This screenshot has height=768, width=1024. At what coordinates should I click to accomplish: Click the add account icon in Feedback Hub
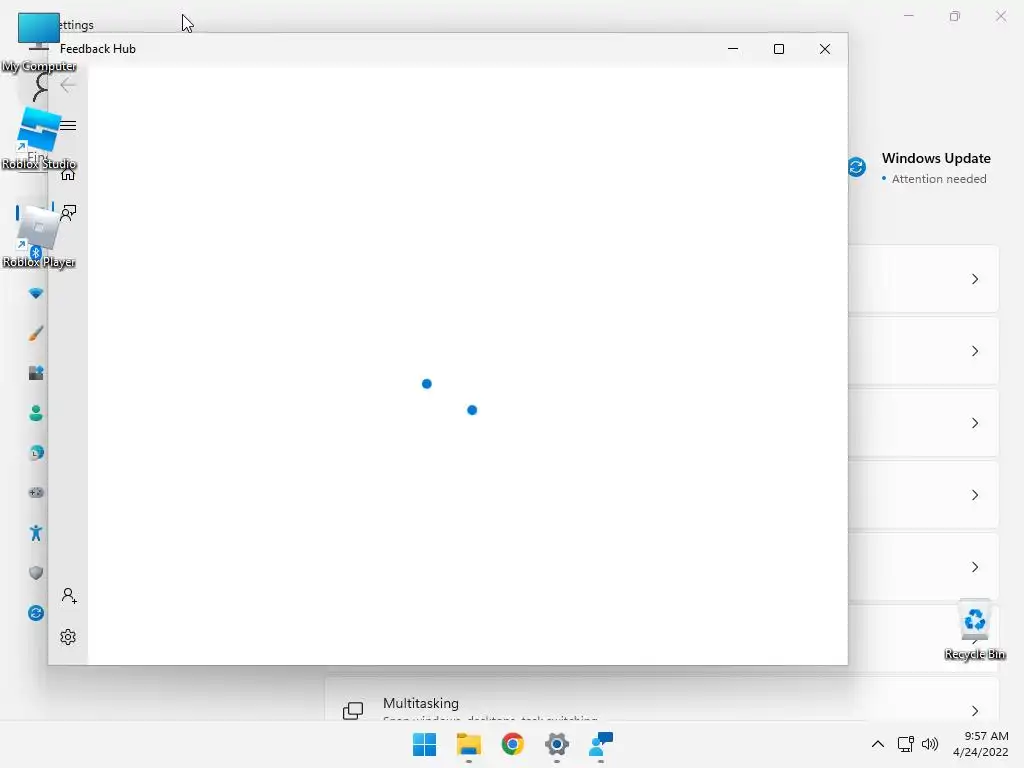click(69, 596)
